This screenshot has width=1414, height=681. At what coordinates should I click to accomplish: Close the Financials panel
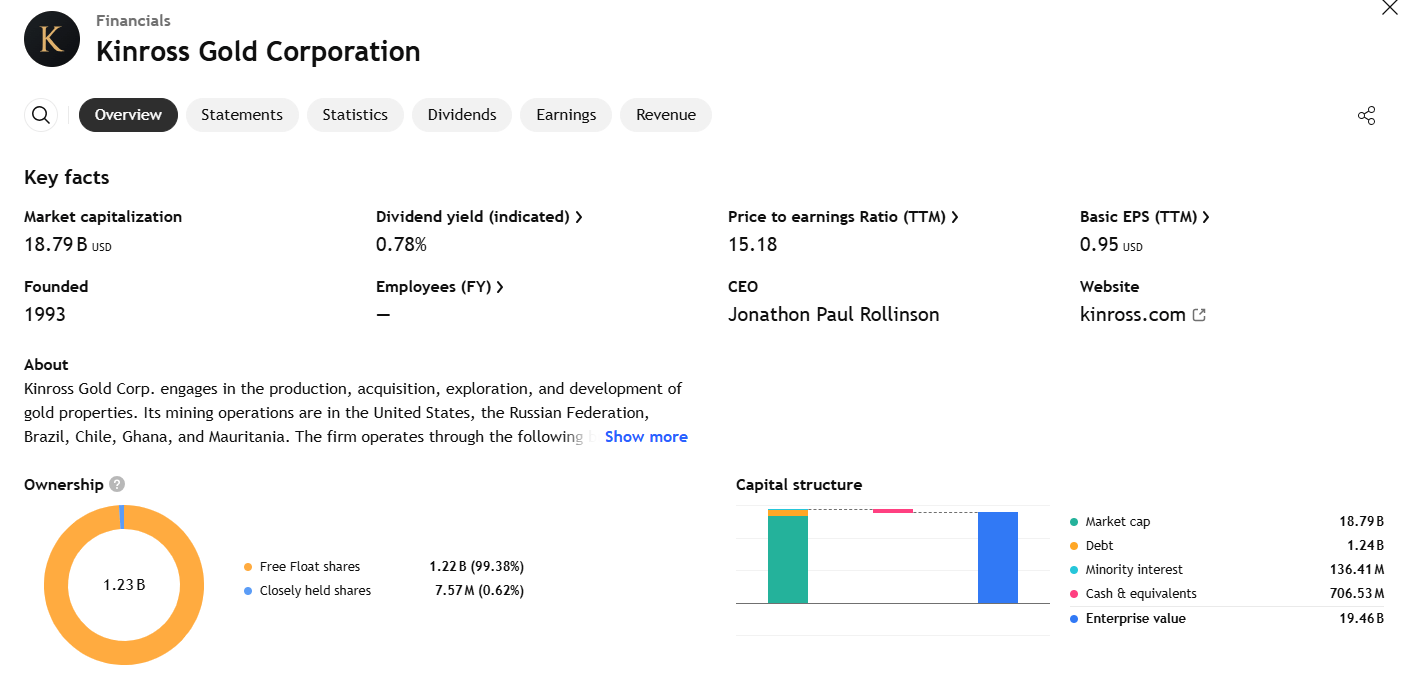1390,8
